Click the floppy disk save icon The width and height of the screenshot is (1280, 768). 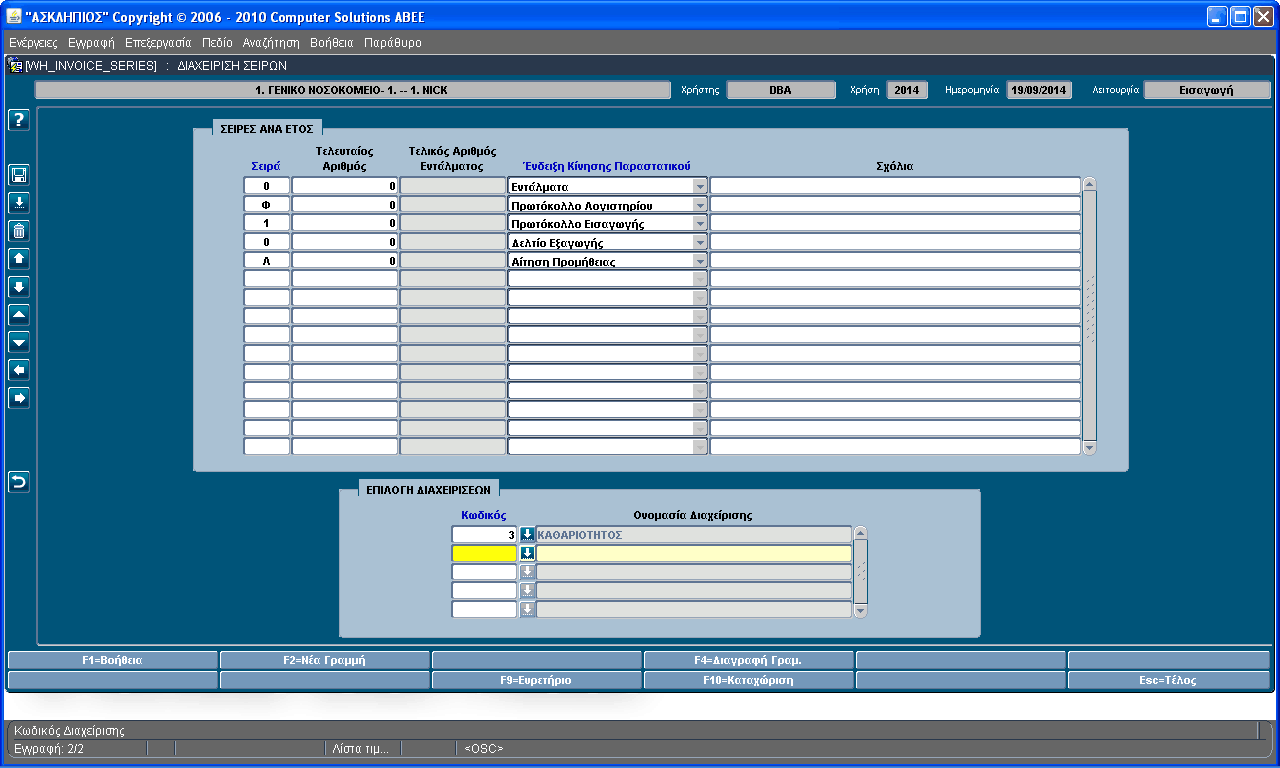(19, 175)
